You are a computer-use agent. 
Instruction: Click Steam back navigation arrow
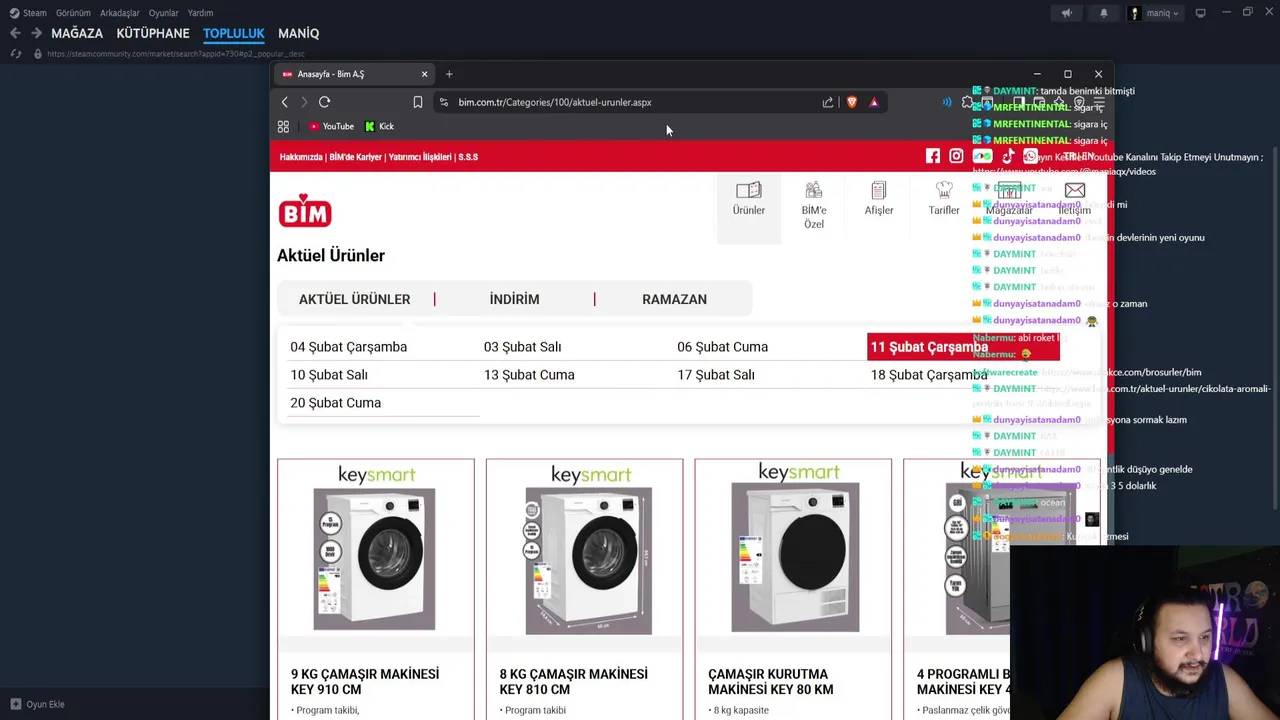(15, 33)
